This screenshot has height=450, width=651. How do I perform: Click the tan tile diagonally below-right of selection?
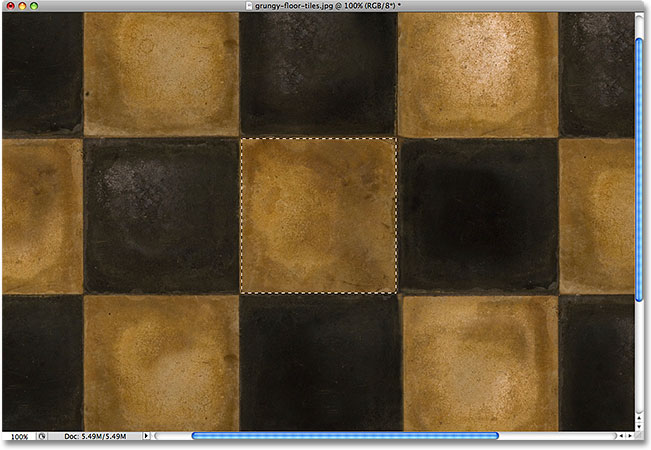point(478,362)
